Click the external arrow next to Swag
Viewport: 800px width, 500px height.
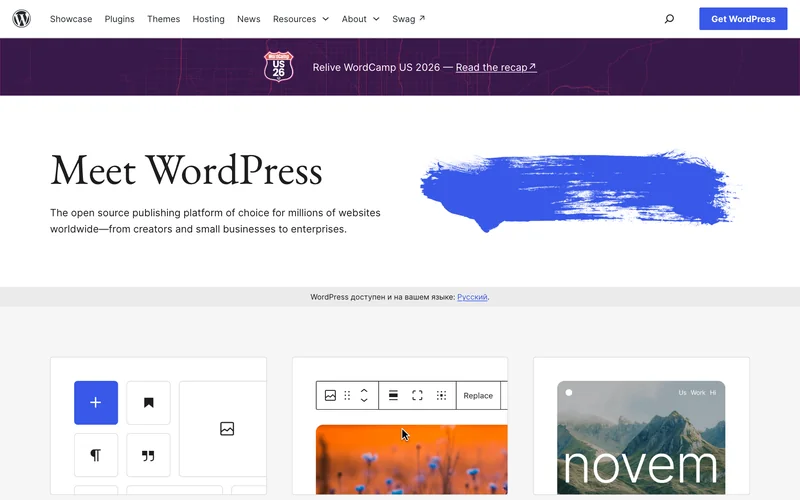pyautogui.click(x=422, y=18)
